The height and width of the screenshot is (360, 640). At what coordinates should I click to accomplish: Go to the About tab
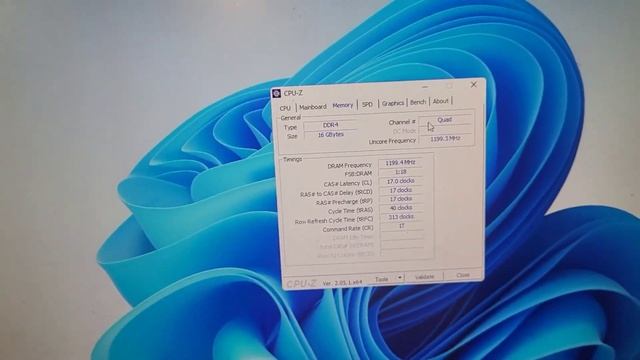(x=440, y=101)
